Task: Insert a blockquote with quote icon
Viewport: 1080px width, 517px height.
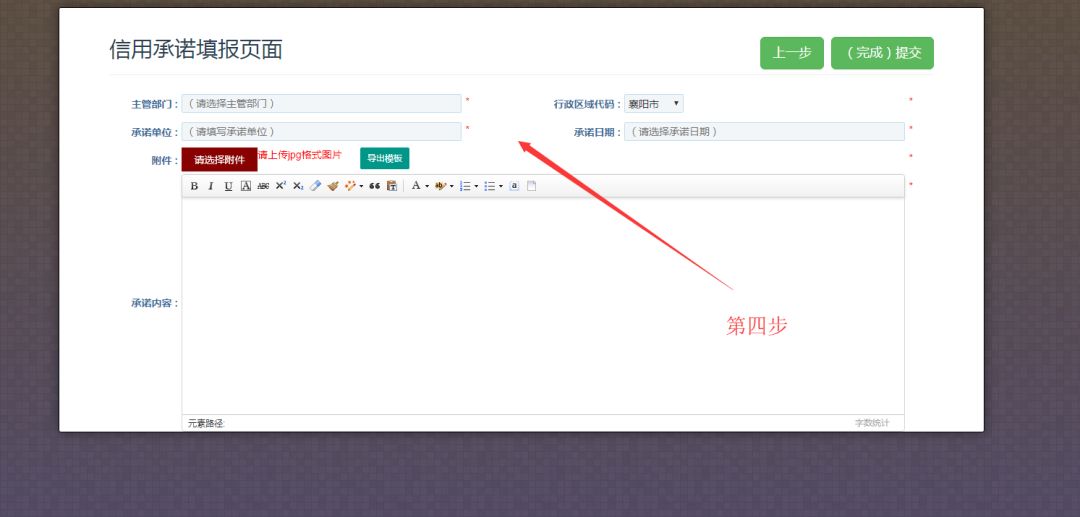Action: (x=375, y=186)
